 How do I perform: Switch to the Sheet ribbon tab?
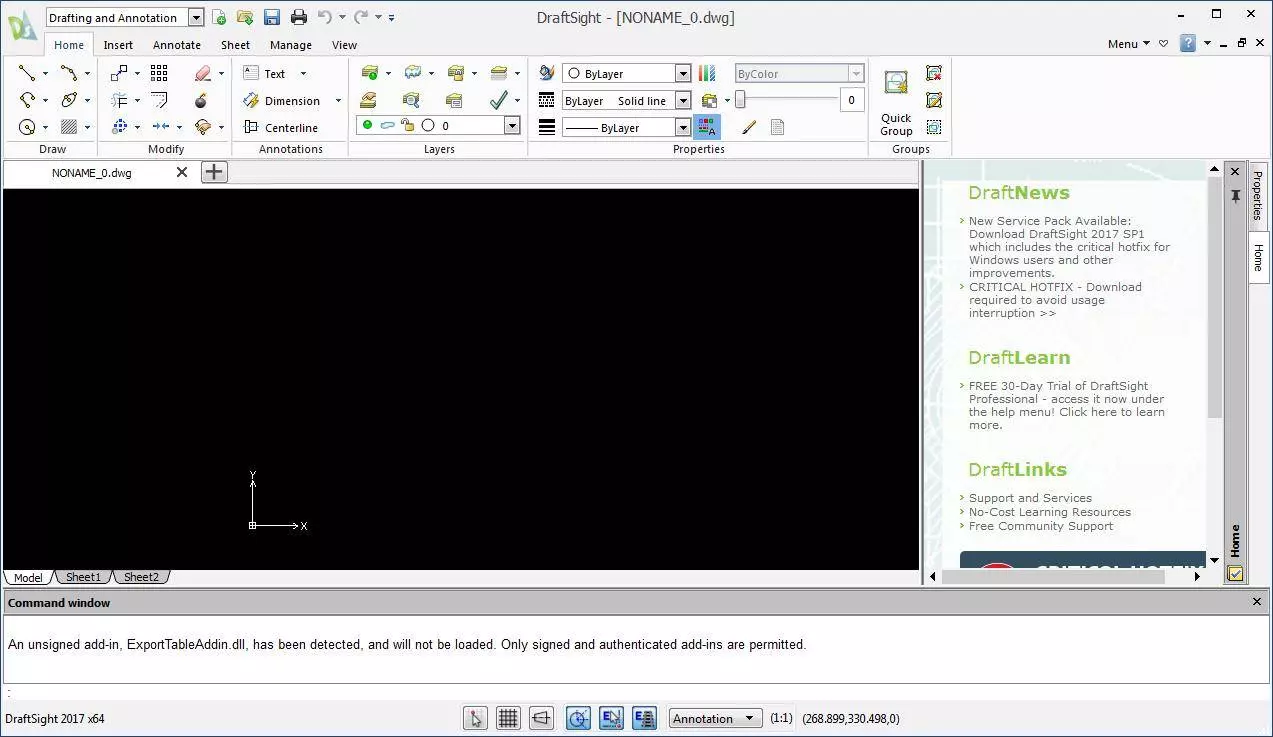(236, 45)
